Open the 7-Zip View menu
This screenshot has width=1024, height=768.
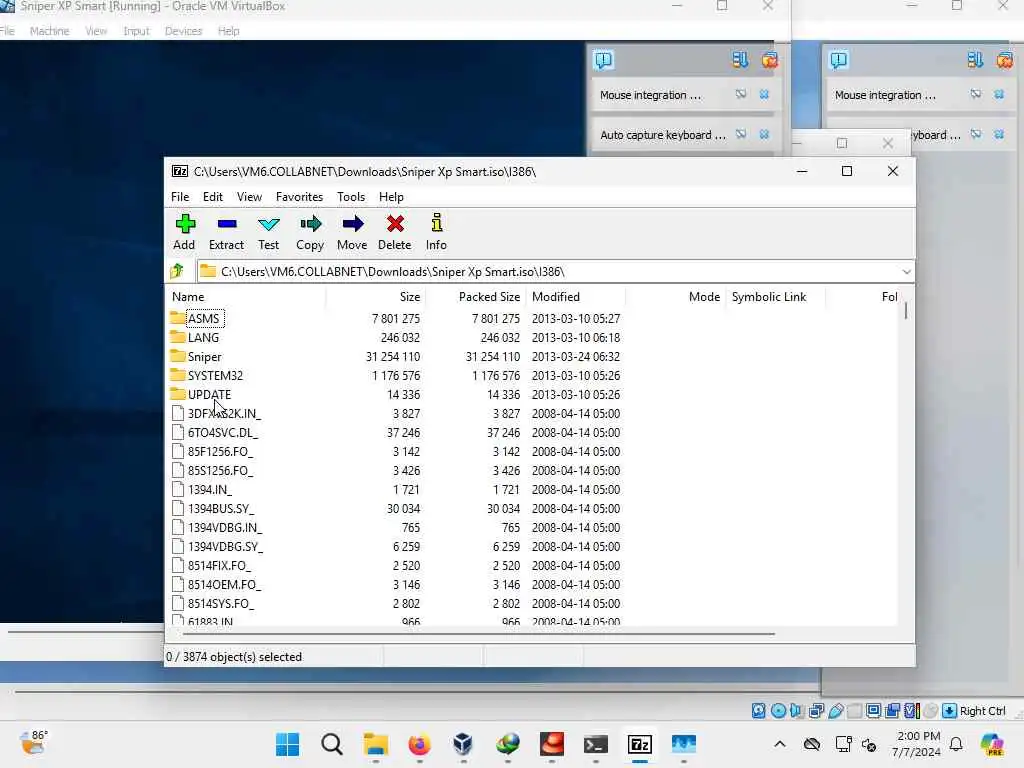pyautogui.click(x=249, y=197)
